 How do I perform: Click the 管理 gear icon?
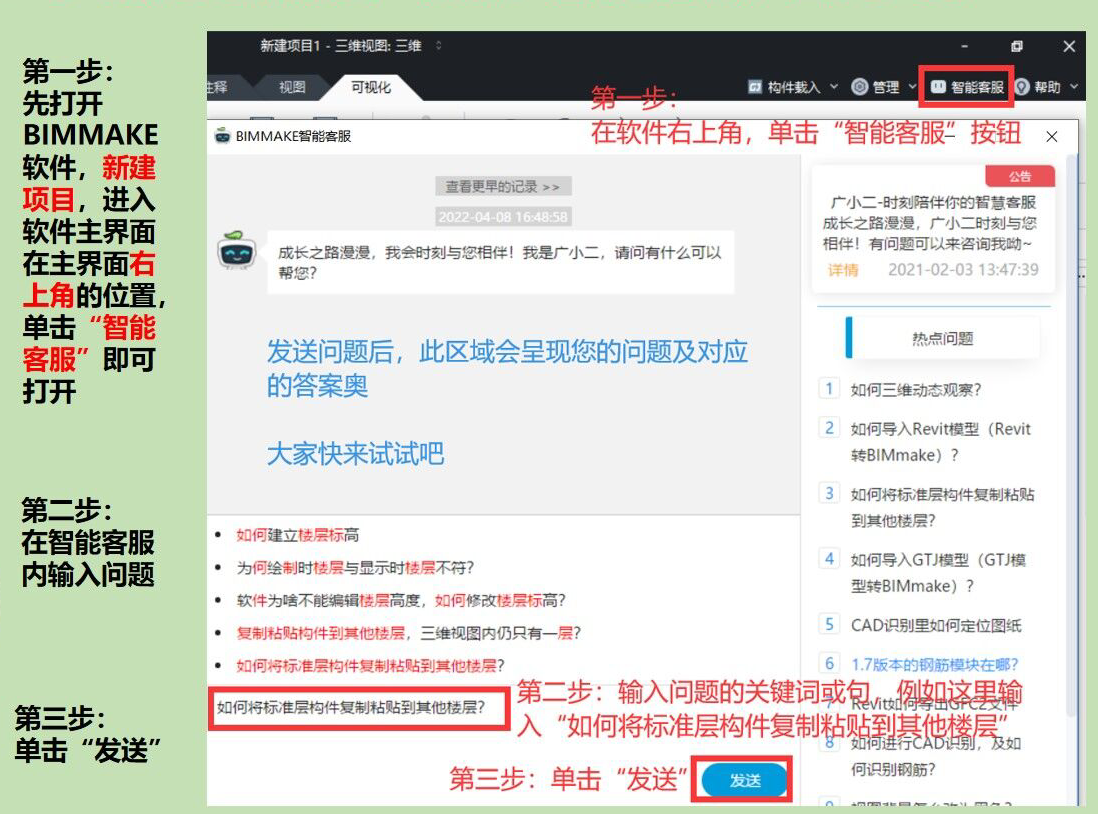click(x=859, y=87)
